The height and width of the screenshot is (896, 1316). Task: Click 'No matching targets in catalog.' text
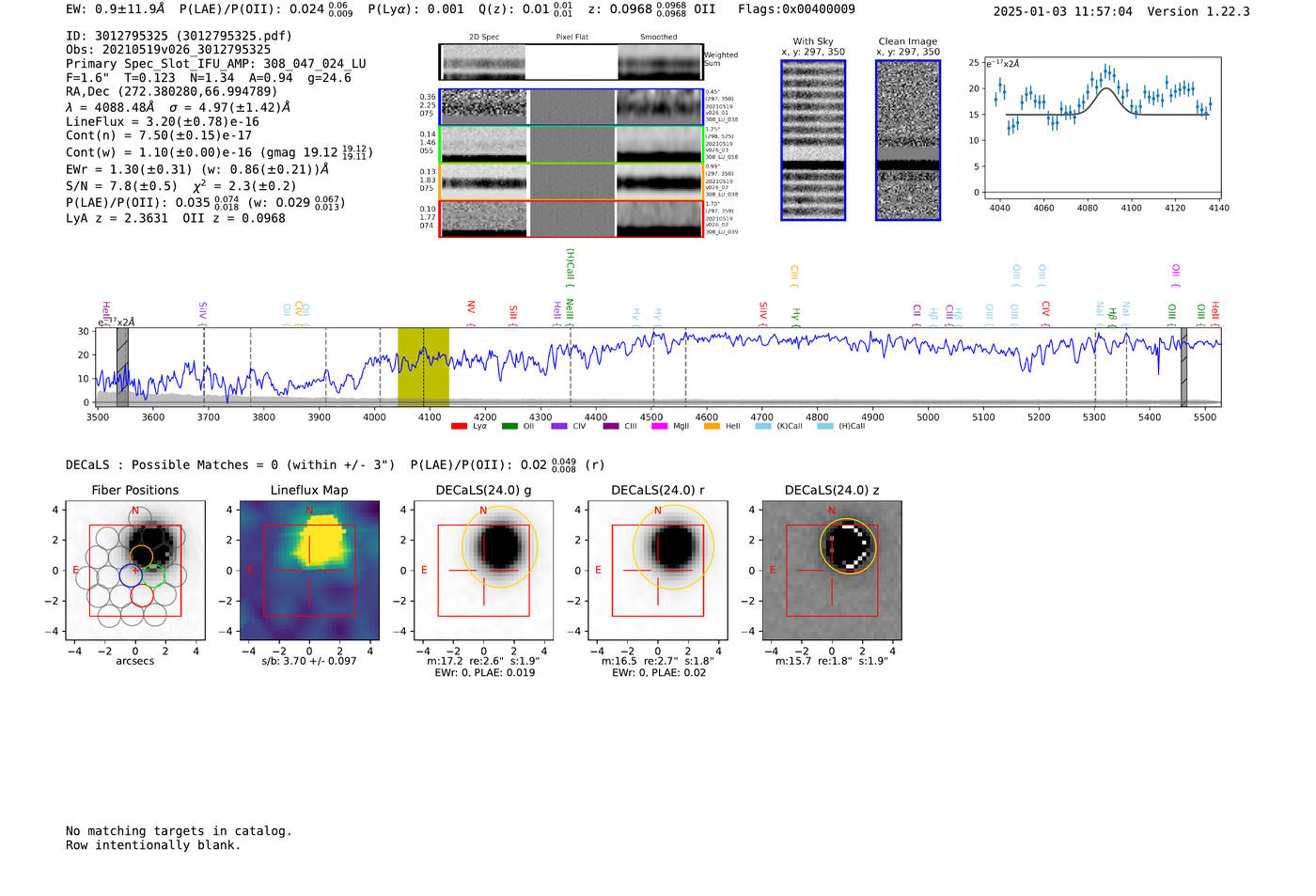coord(179,831)
